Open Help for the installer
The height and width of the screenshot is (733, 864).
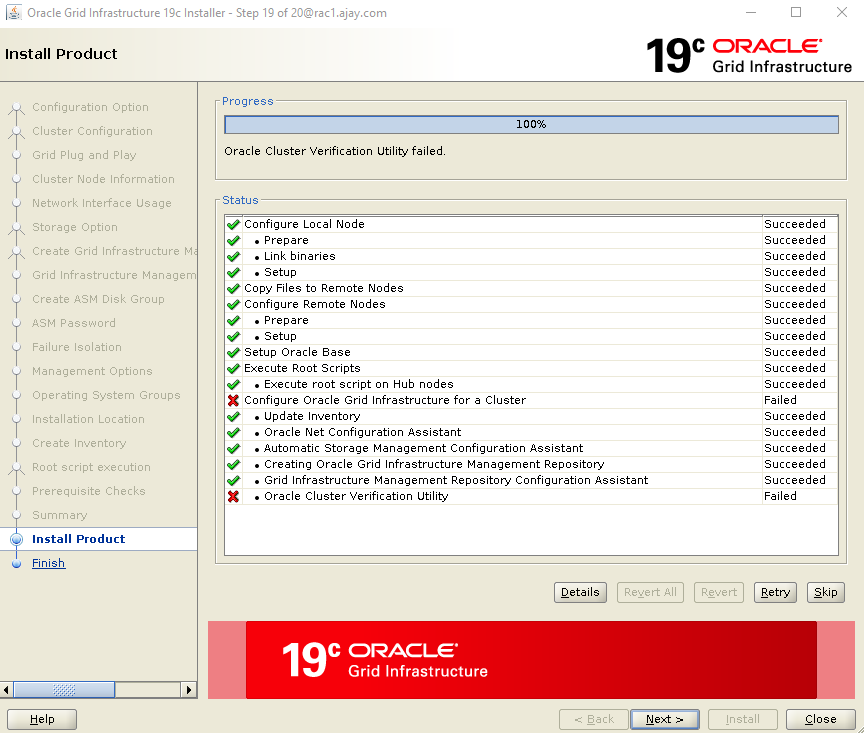(x=42, y=719)
